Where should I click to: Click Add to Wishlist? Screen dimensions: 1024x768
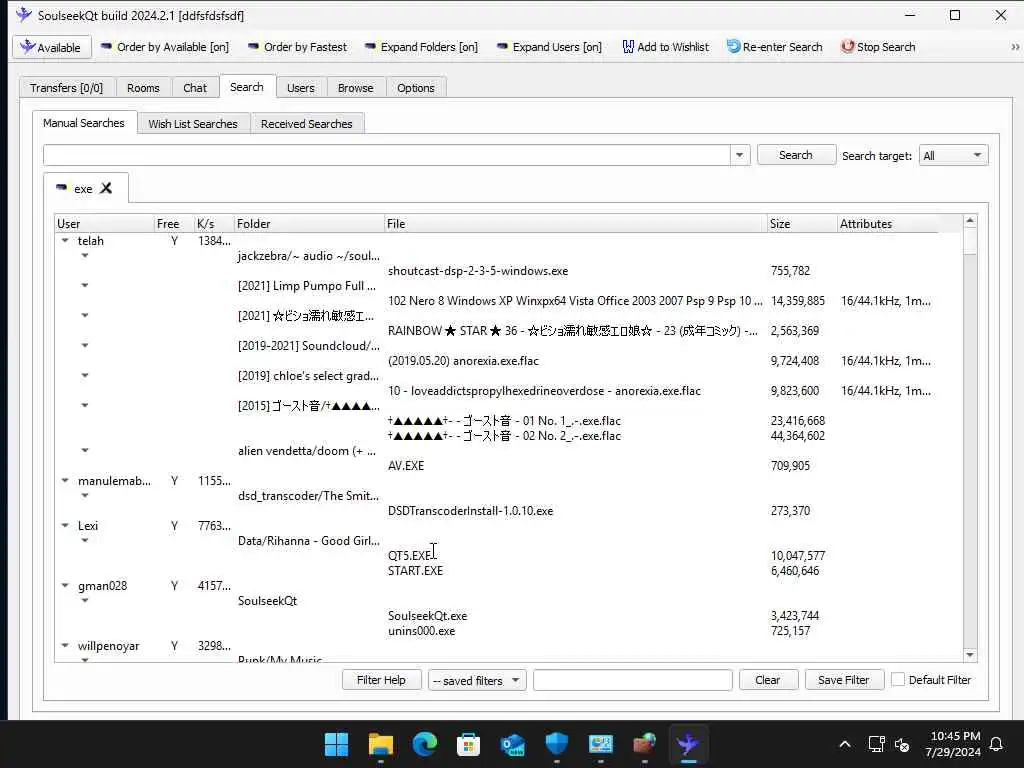click(665, 47)
